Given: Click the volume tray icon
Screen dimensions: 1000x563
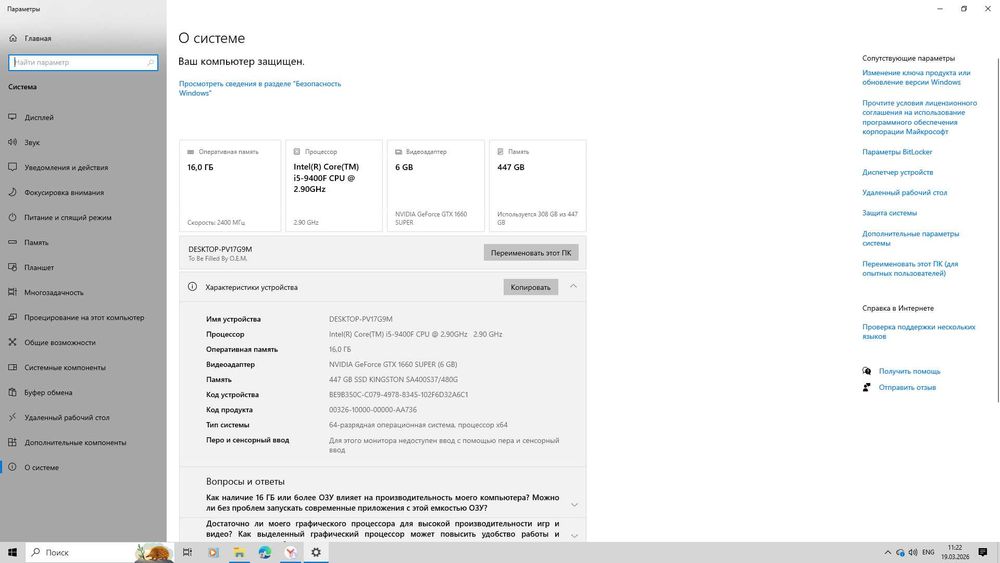Looking at the screenshot, I should [x=913, y=552].
